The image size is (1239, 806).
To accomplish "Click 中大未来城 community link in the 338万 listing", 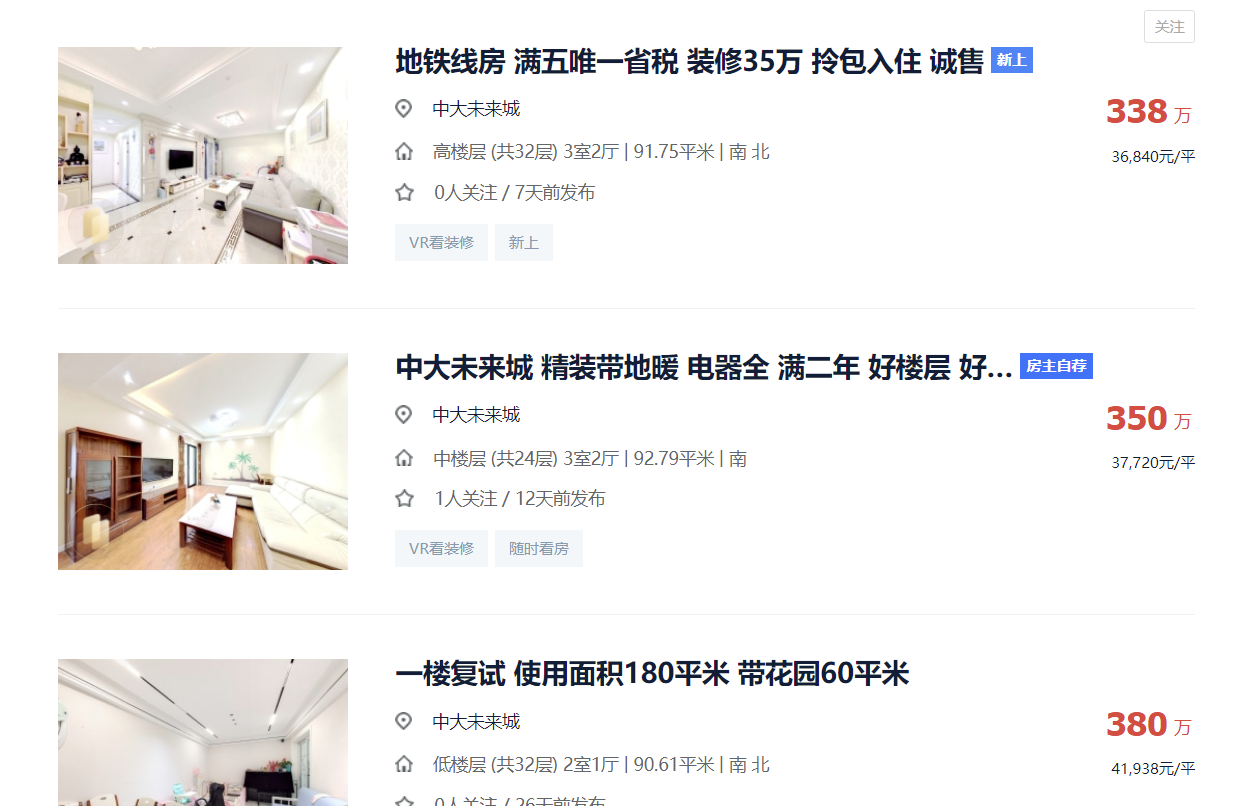I will pyautogui.click(x=476, y=109).
